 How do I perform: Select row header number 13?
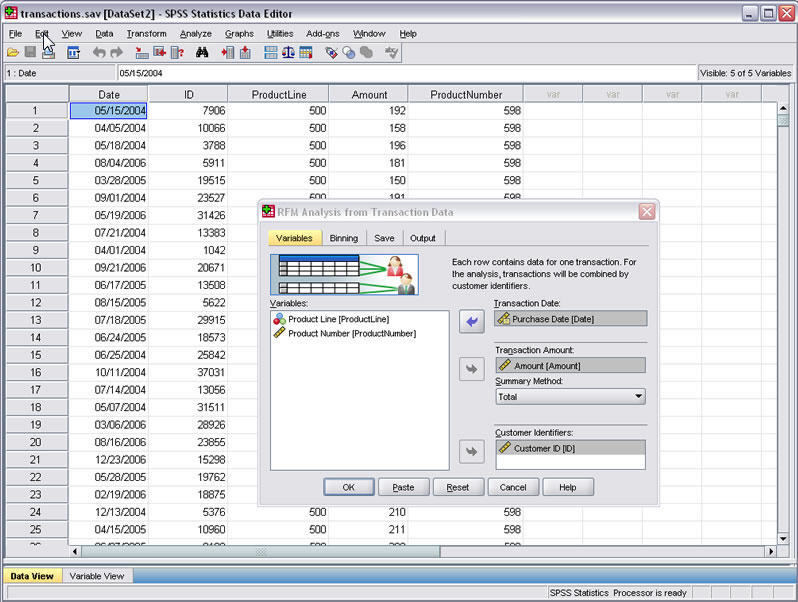[36, 320]
